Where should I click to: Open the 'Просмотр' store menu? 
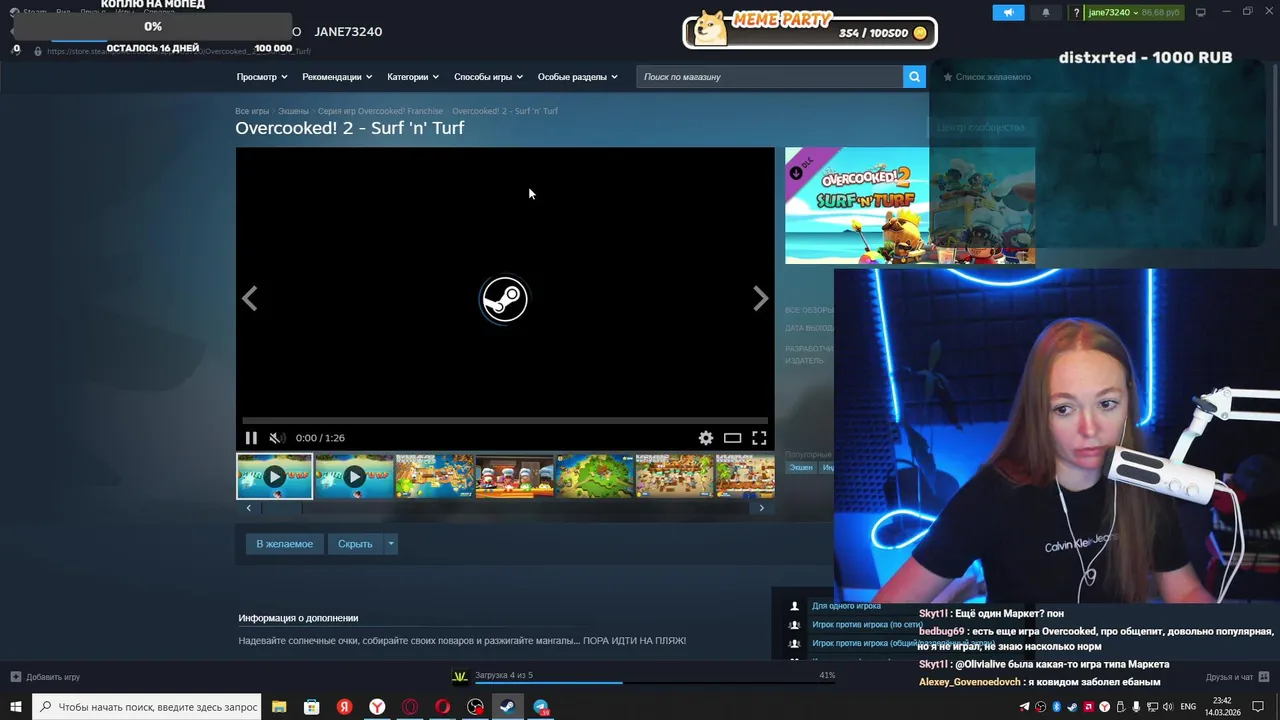click(x=262, y=77)
